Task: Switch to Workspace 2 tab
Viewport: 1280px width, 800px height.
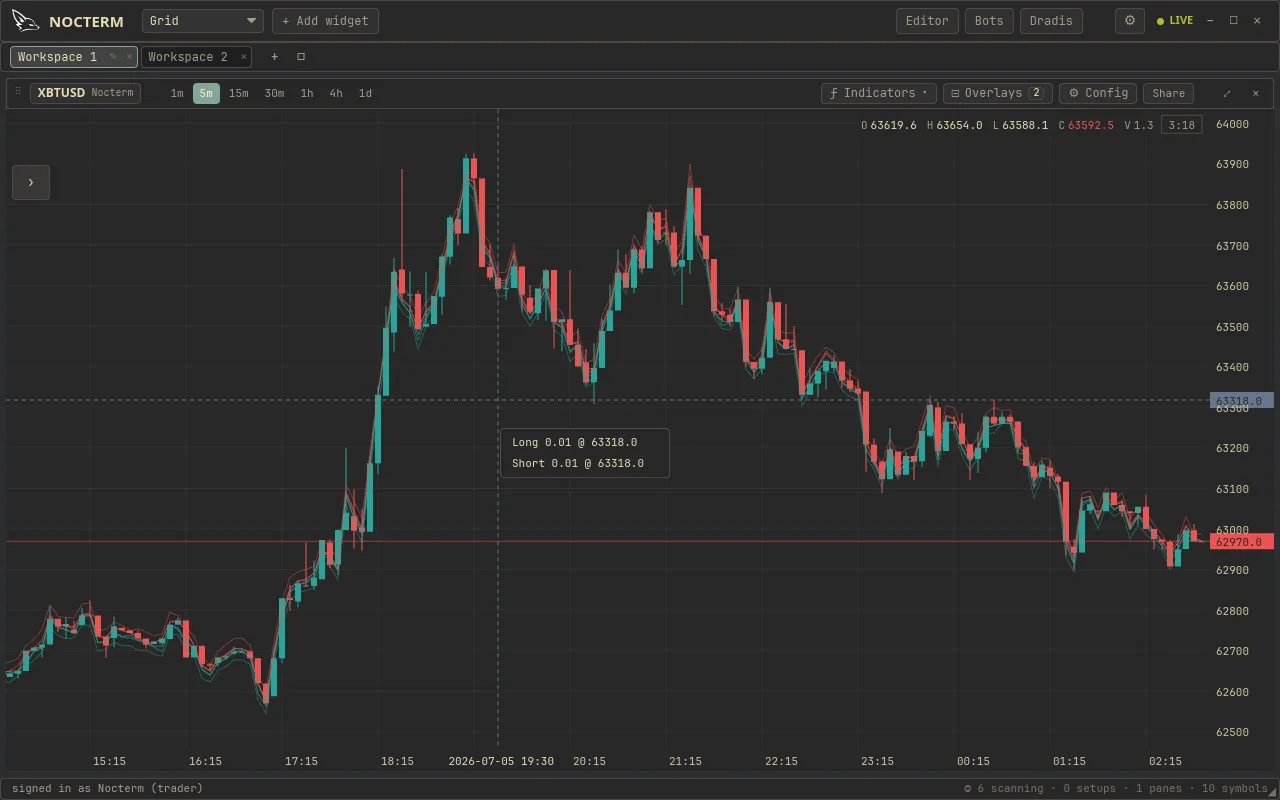Action: pyautogui.click(x=188, y=57)
